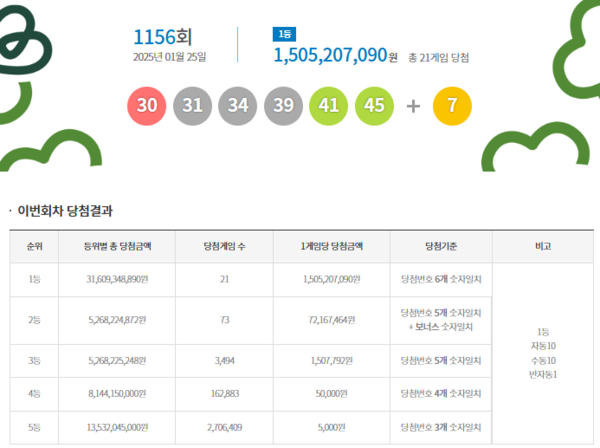Select rank cell 1등 in table
Viewport: 600px width, 448px height.
(x=34, y=279)
